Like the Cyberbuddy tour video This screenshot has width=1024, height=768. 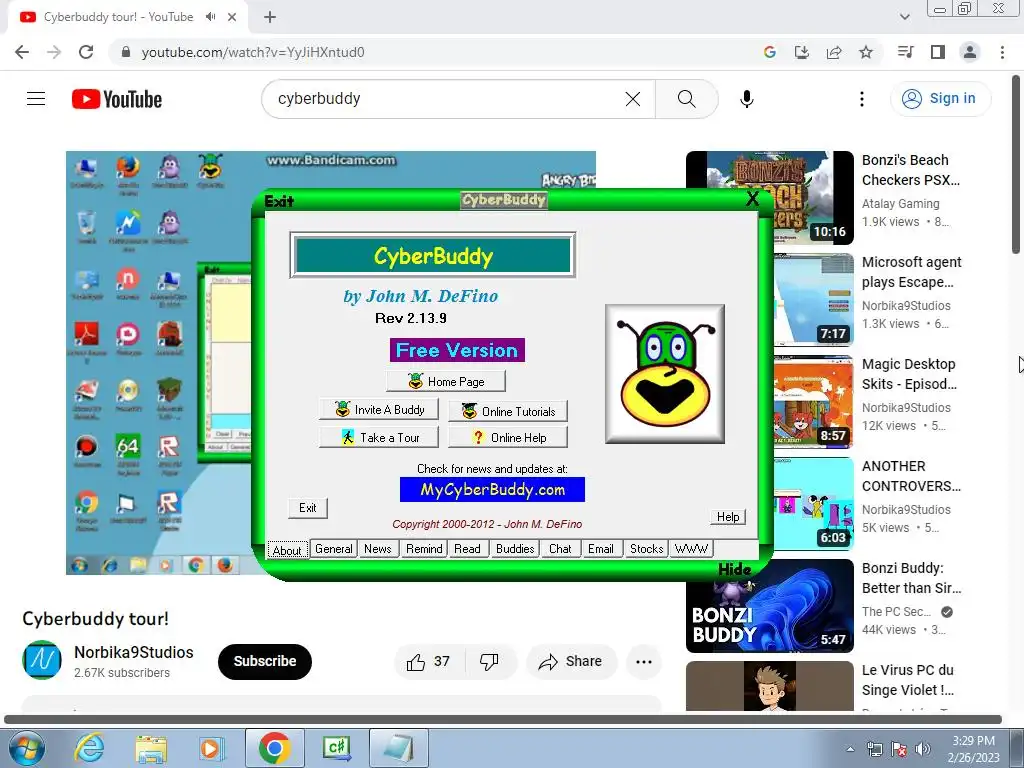click(x=428, y=662)
